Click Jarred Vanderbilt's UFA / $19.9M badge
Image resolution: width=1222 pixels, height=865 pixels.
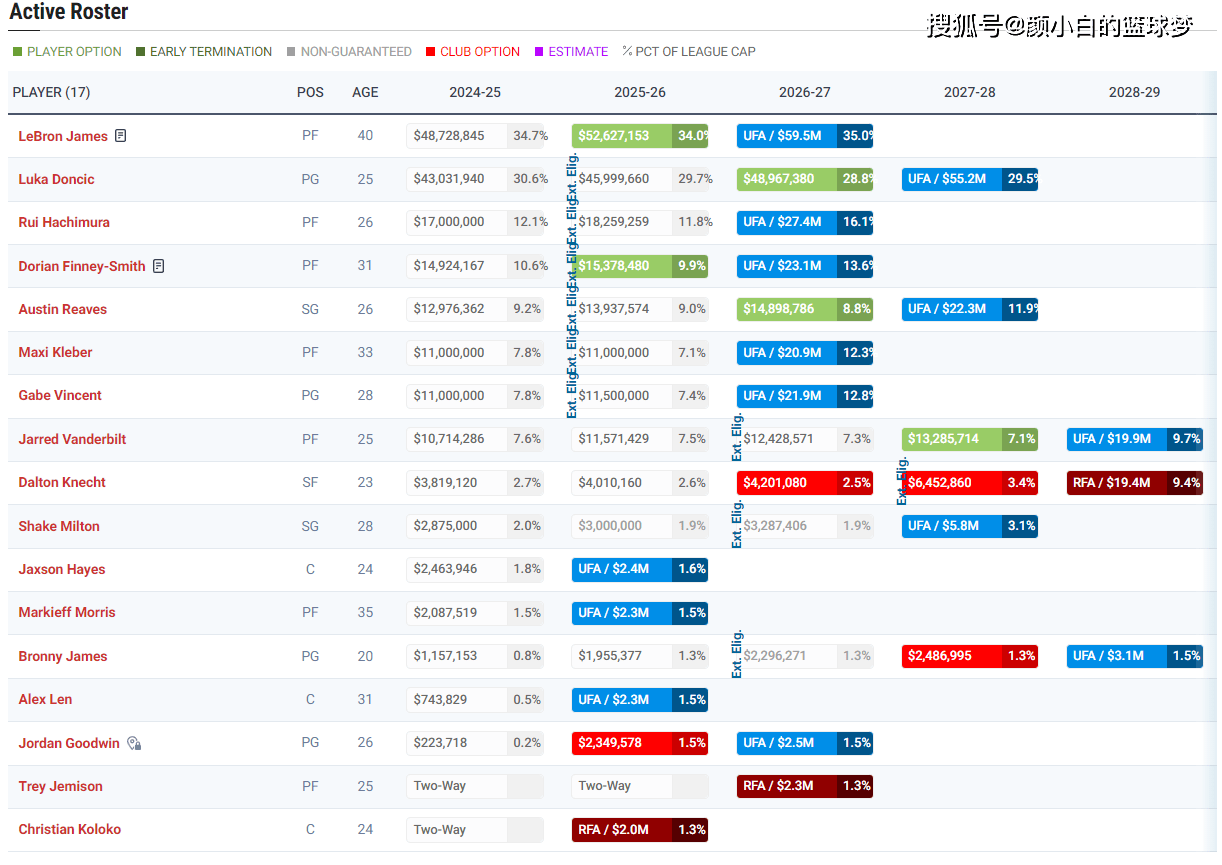[x=1135, y=439]
